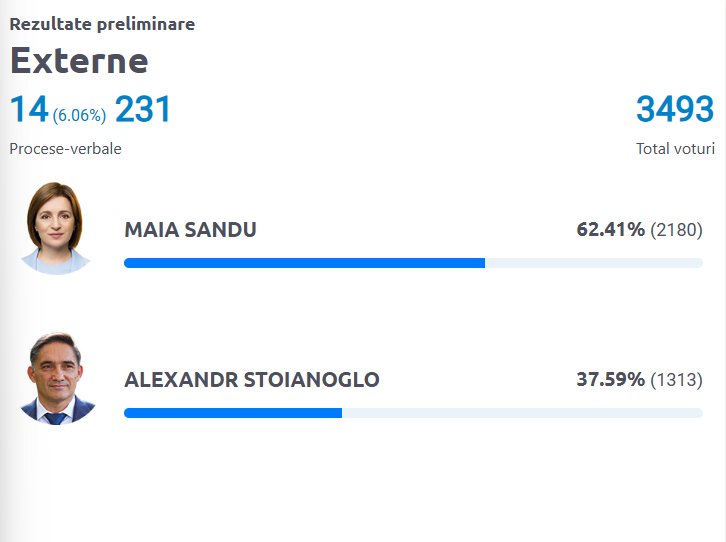Click the (2180) vote count
The width and height of the screenshot is (726, 542).
pyautogui.click(x=676, y=230)
